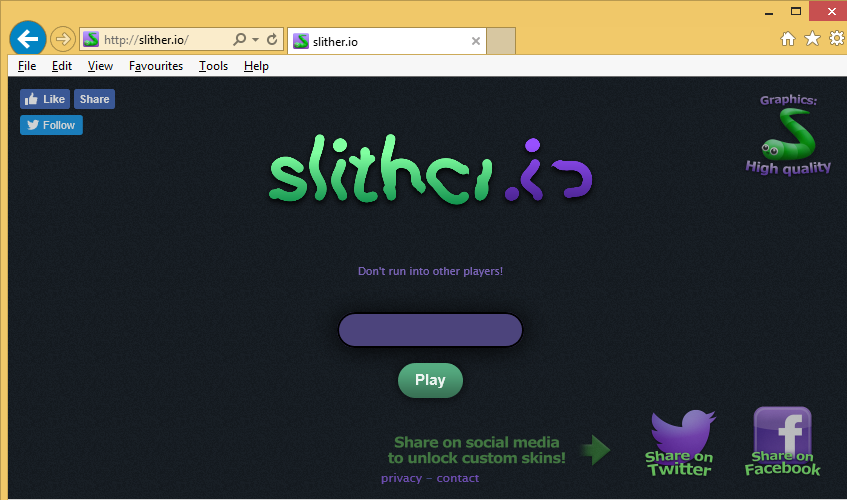Image resolution: width=847 pixels, height=500 pixels.
Task: Open the Edit menu
Action: pyautogui.click(x=62, y=66)
